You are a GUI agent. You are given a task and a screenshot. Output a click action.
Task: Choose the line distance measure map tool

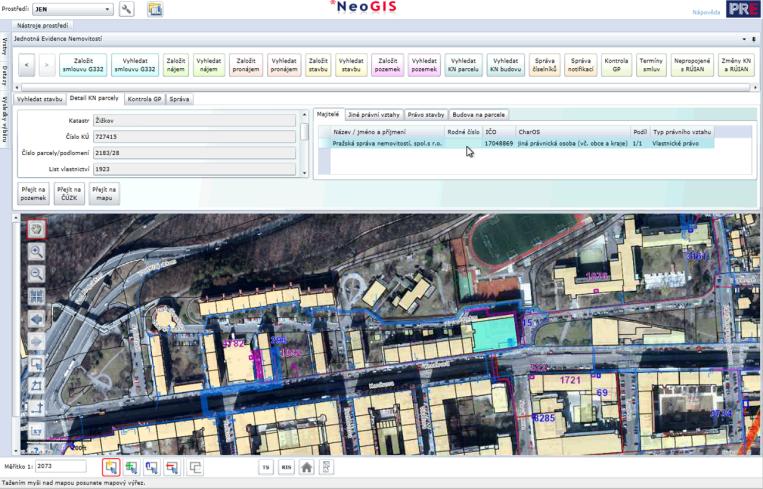(36, 408)
